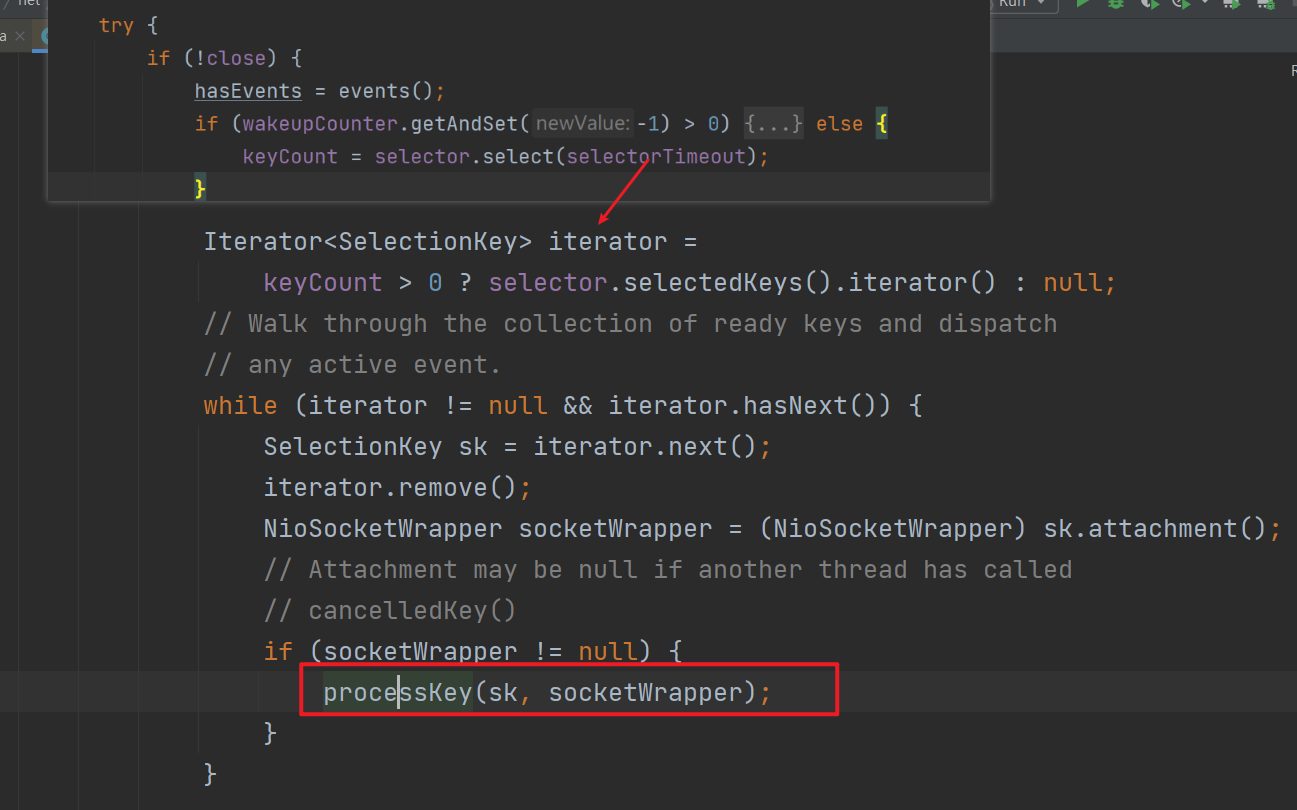Open the Run configuration dropdown
This screenshot has width=1297, height=810.
click(x=1026, y=4)
